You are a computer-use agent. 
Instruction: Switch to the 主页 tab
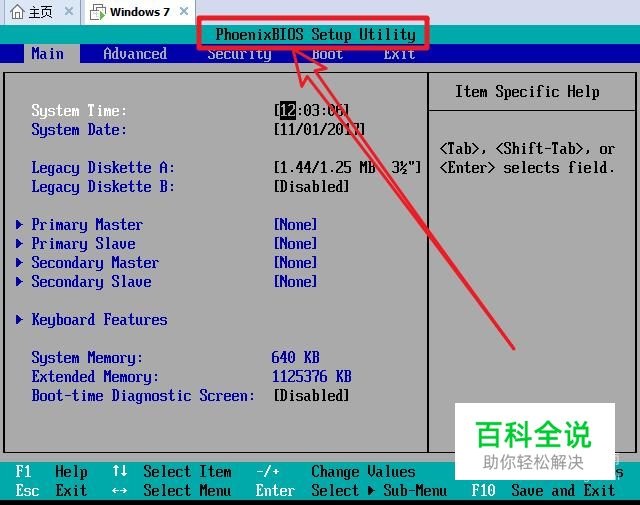pyautogui.click(x=41, y=12)
